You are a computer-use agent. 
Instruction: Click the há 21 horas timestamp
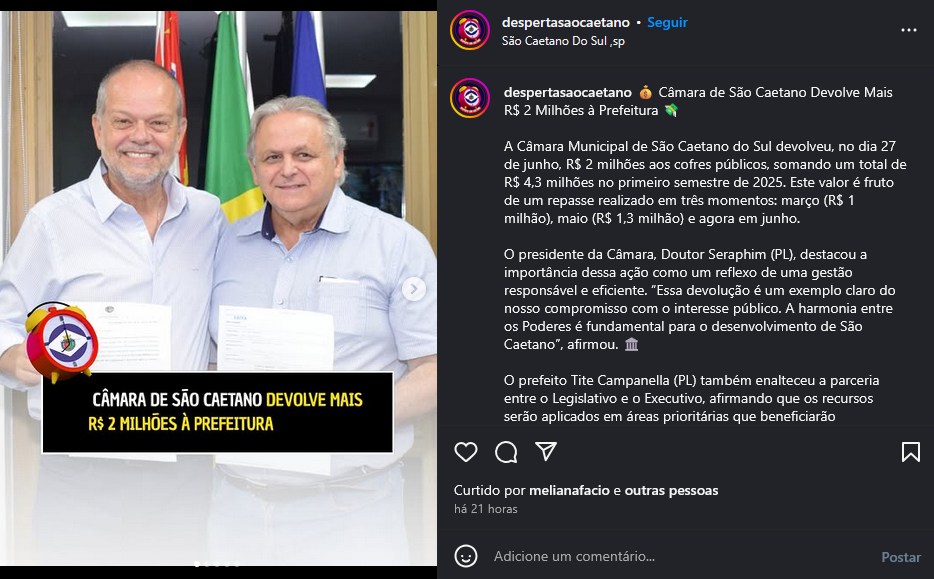click(485, 509)
